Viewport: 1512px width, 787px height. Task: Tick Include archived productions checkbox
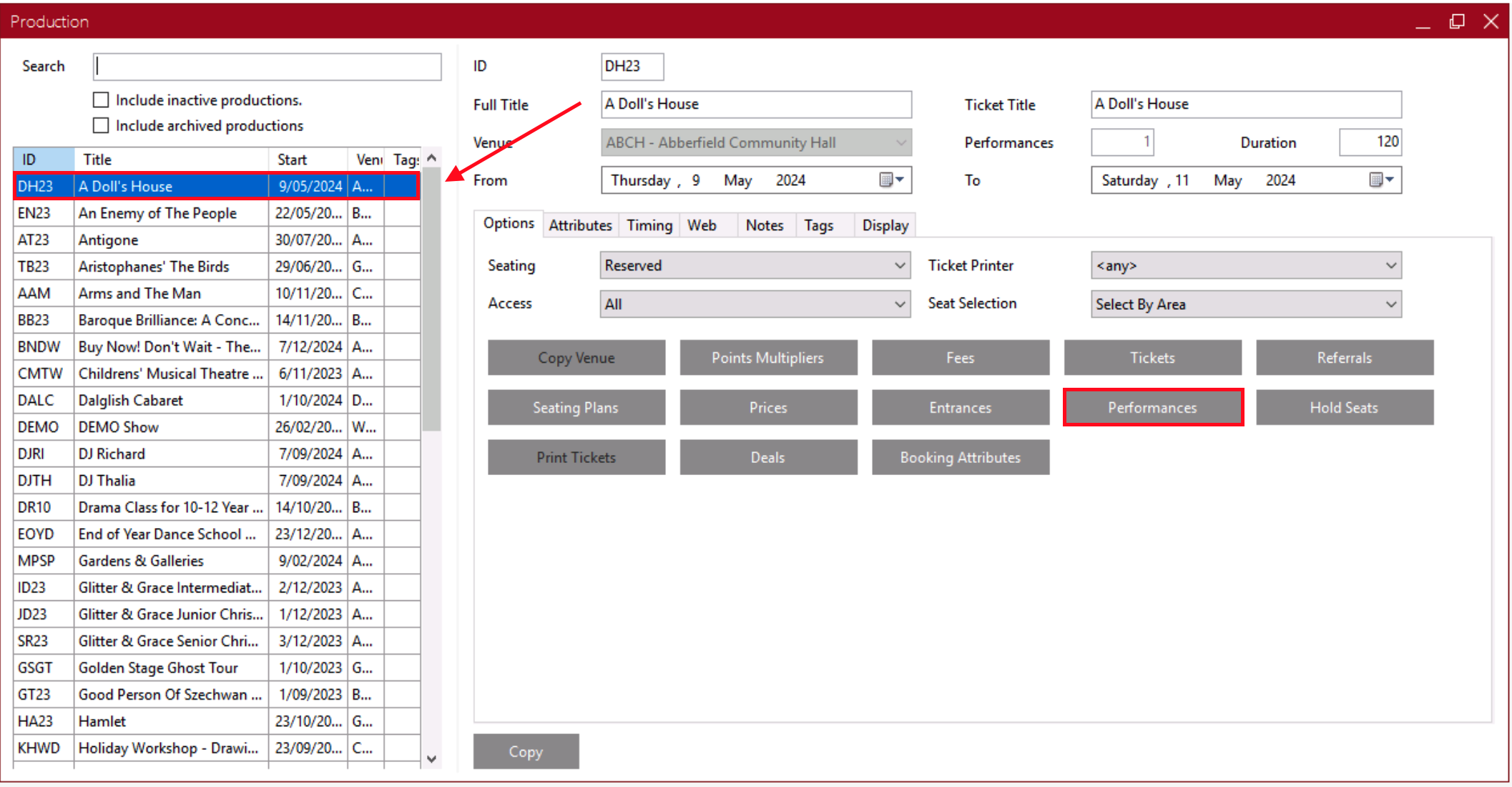(x=102, y=126)
